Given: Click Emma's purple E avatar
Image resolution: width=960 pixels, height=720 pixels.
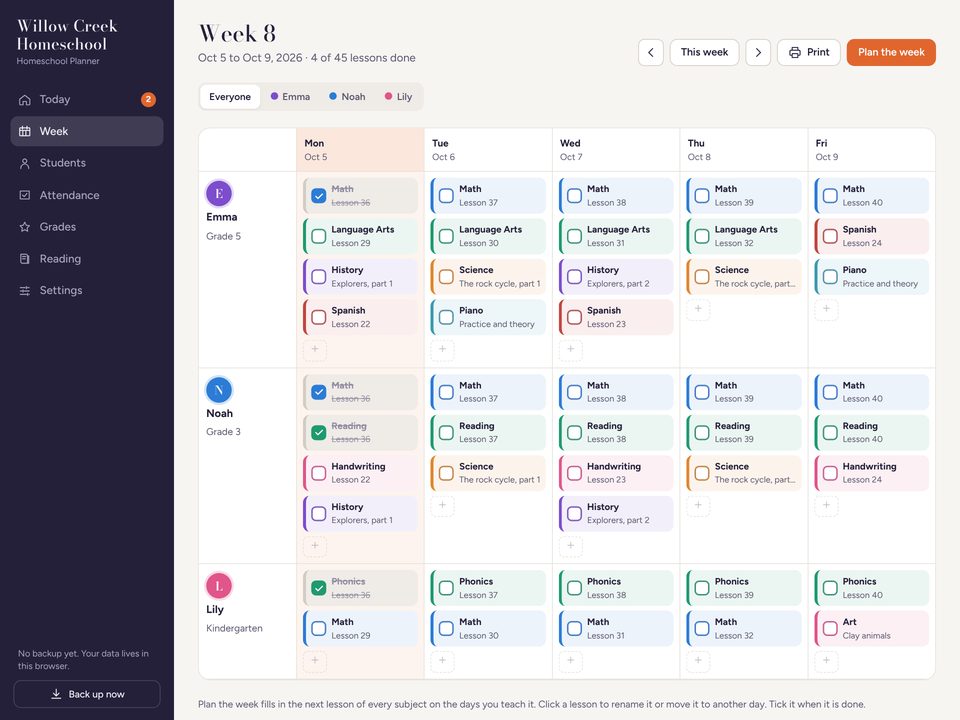Looking at the screenshot, I should pos(219,193).
